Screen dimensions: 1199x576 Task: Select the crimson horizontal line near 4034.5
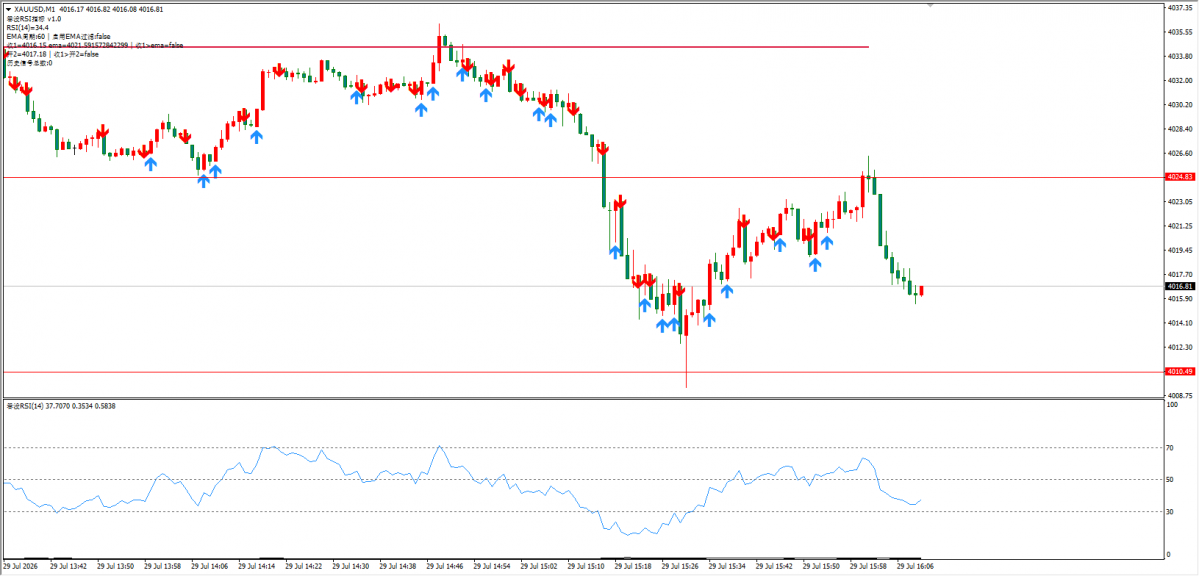coord(436,47)
